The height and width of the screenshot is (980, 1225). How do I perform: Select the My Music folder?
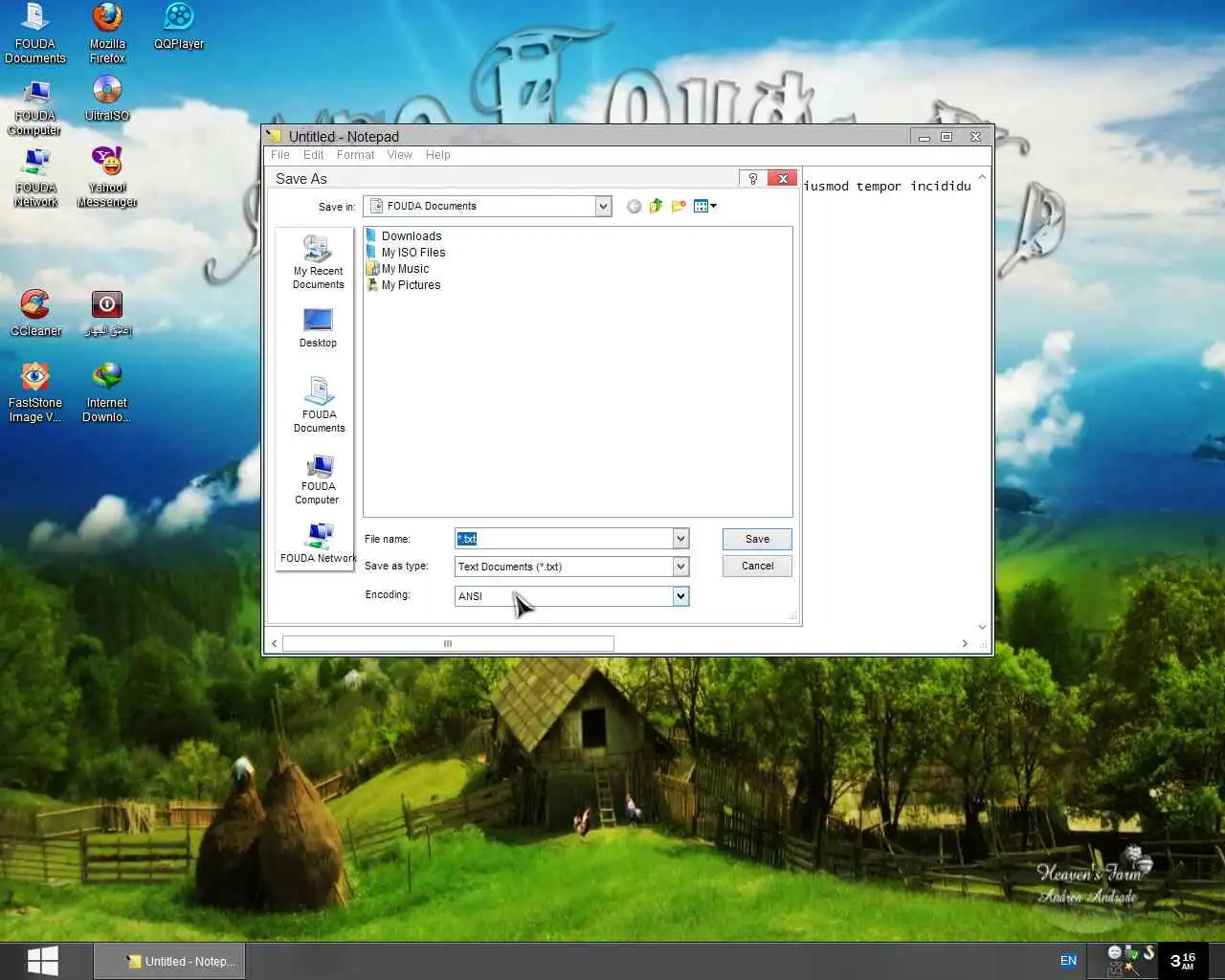[x=398, y=269]
